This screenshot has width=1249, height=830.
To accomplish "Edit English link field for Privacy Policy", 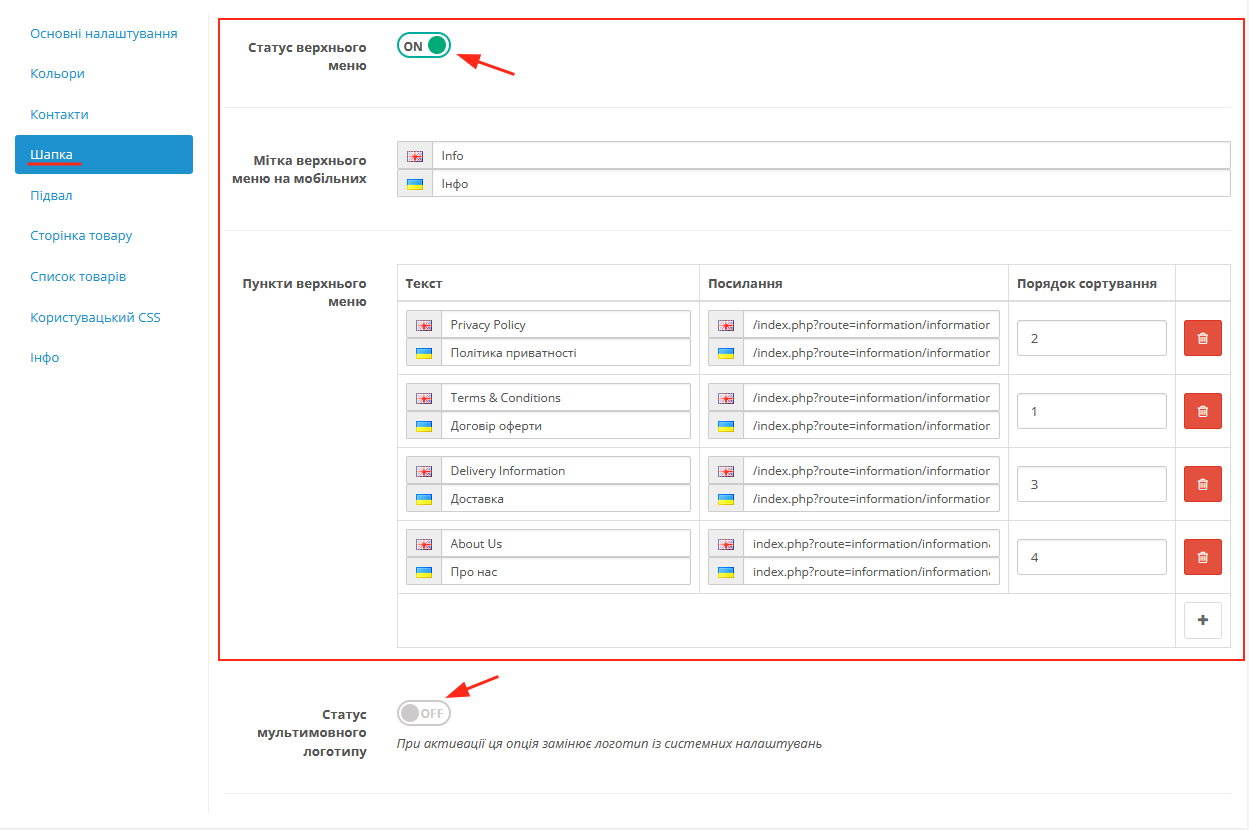I will point(871,325).
